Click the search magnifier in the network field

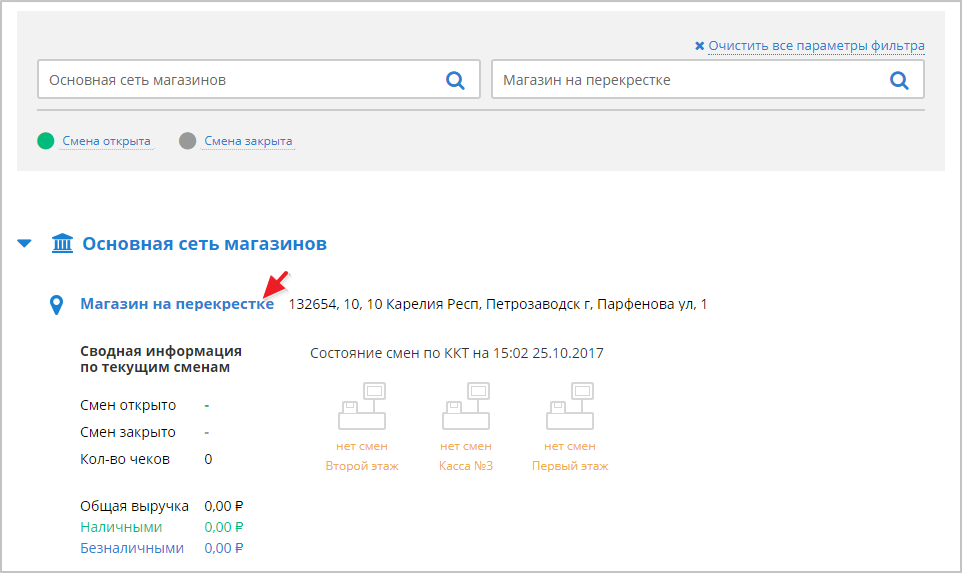click(x=455, y=80)
